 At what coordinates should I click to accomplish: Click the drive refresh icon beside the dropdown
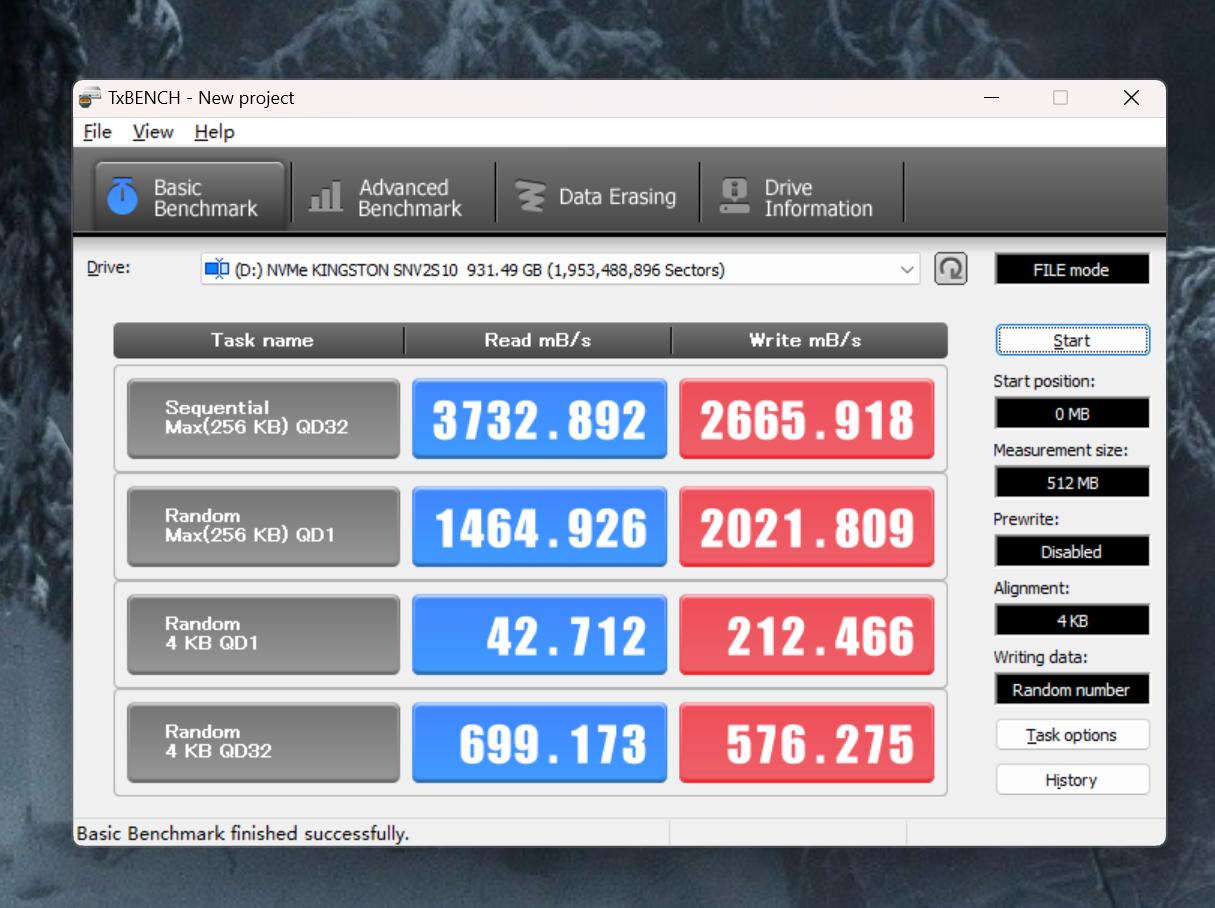coord(949,268)
